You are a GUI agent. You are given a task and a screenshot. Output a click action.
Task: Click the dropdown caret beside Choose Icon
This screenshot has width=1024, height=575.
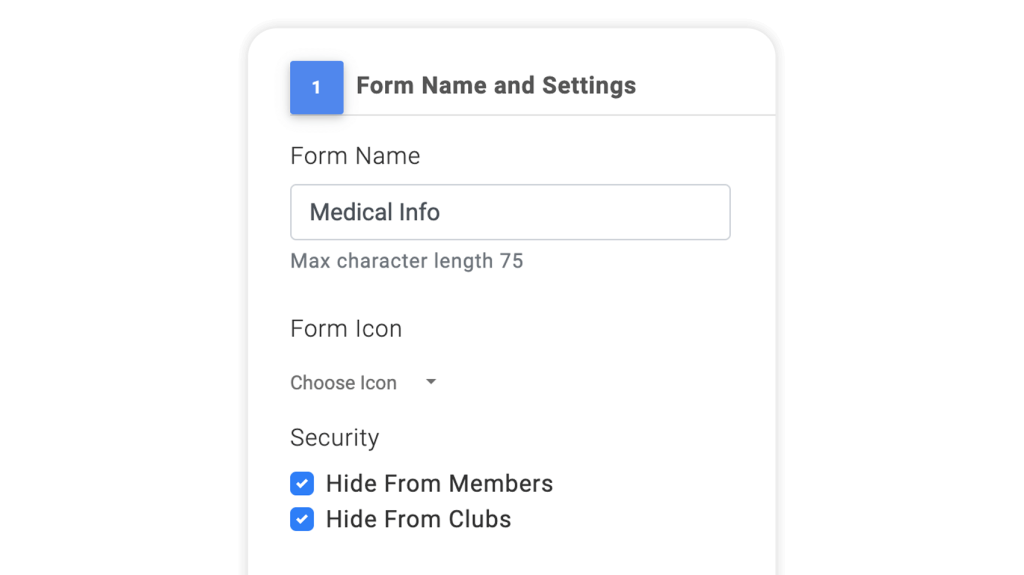(x=431, y=382)
